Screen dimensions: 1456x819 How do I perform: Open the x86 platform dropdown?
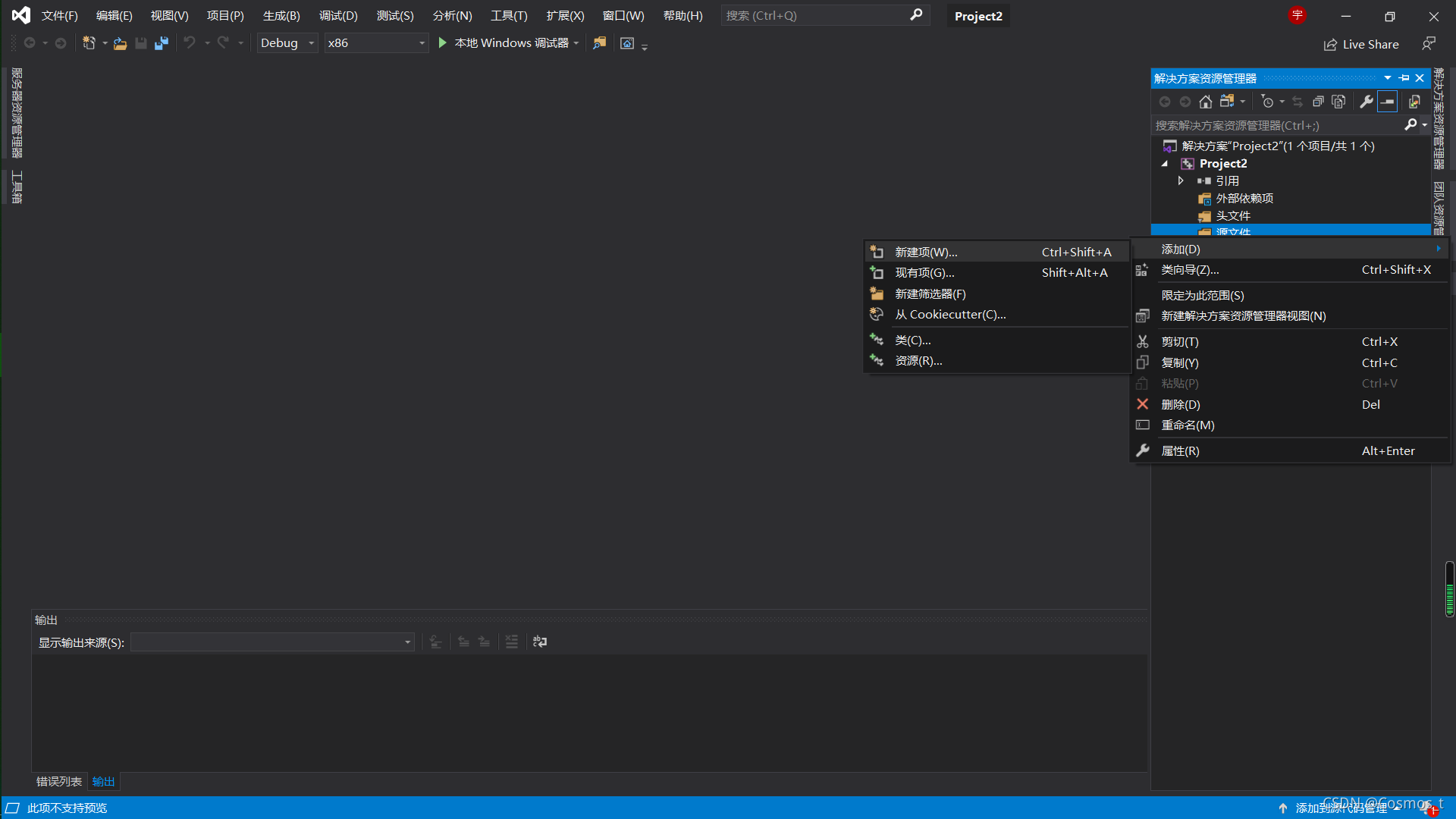(x=376, y=43)
